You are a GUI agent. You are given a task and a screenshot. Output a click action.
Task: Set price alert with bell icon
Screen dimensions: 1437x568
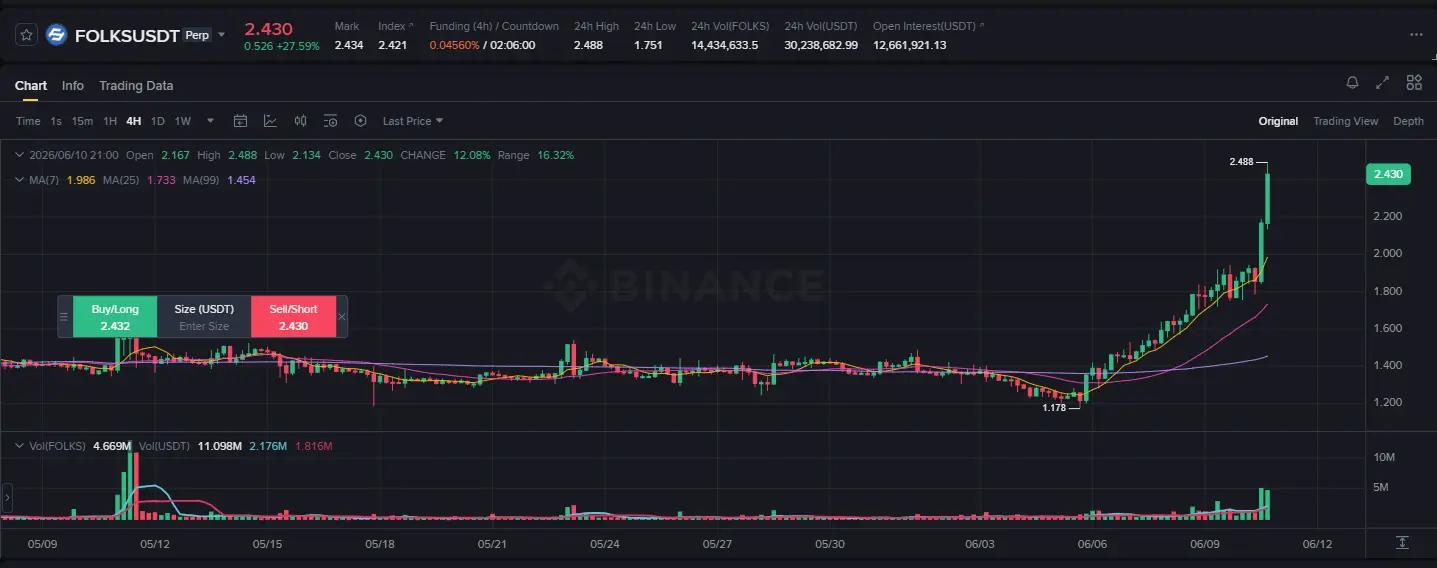point(1352,83)
